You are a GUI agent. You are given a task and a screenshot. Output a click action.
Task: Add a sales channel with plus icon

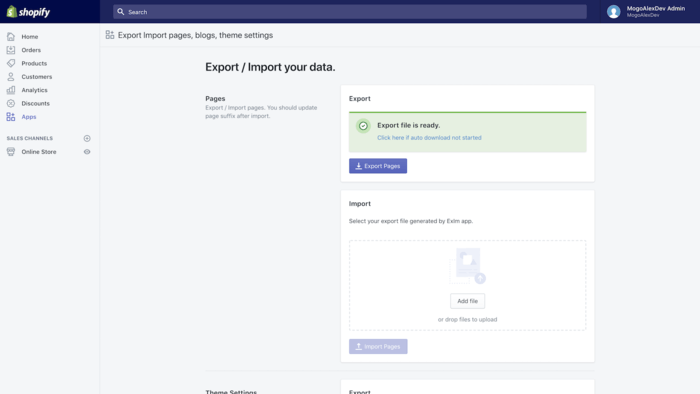pyautogui.click(x=87, y=138)
